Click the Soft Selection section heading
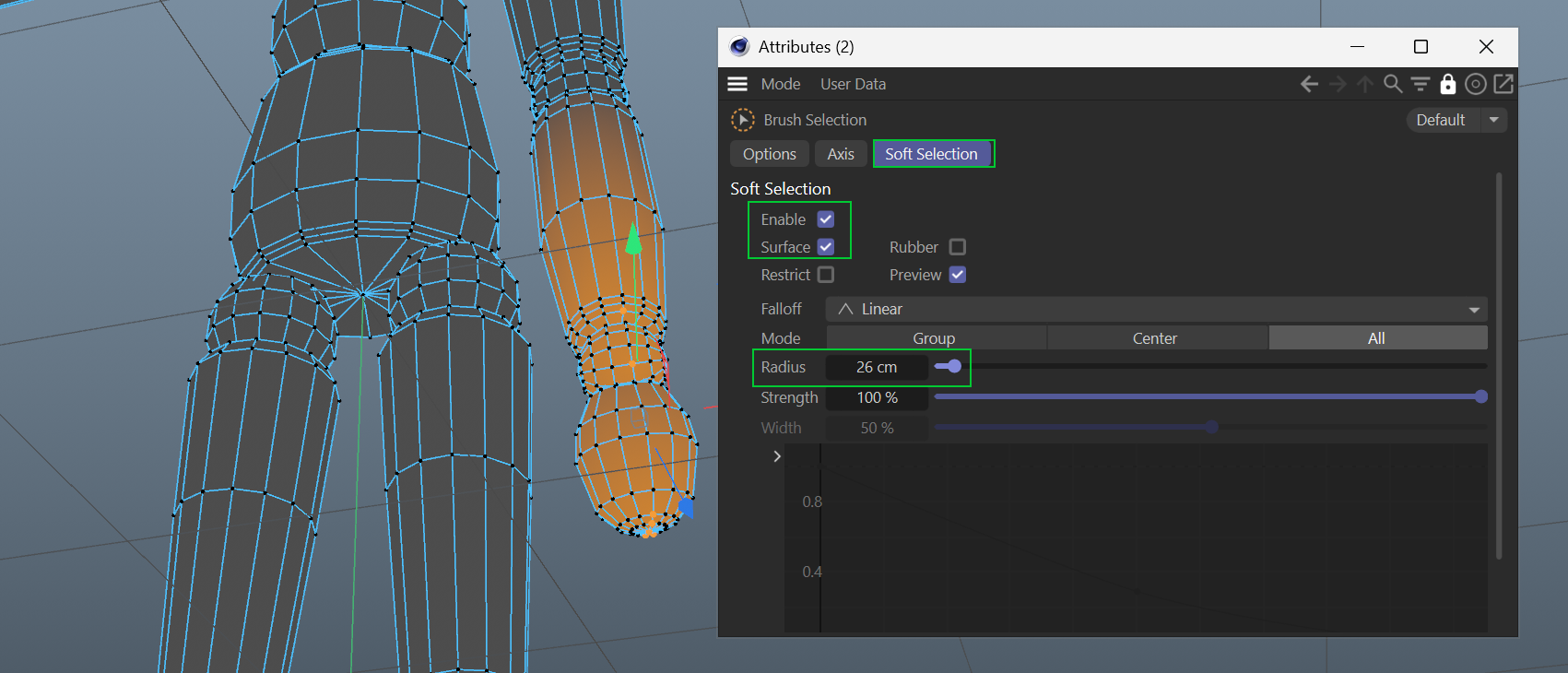 [x=781, y=189]
